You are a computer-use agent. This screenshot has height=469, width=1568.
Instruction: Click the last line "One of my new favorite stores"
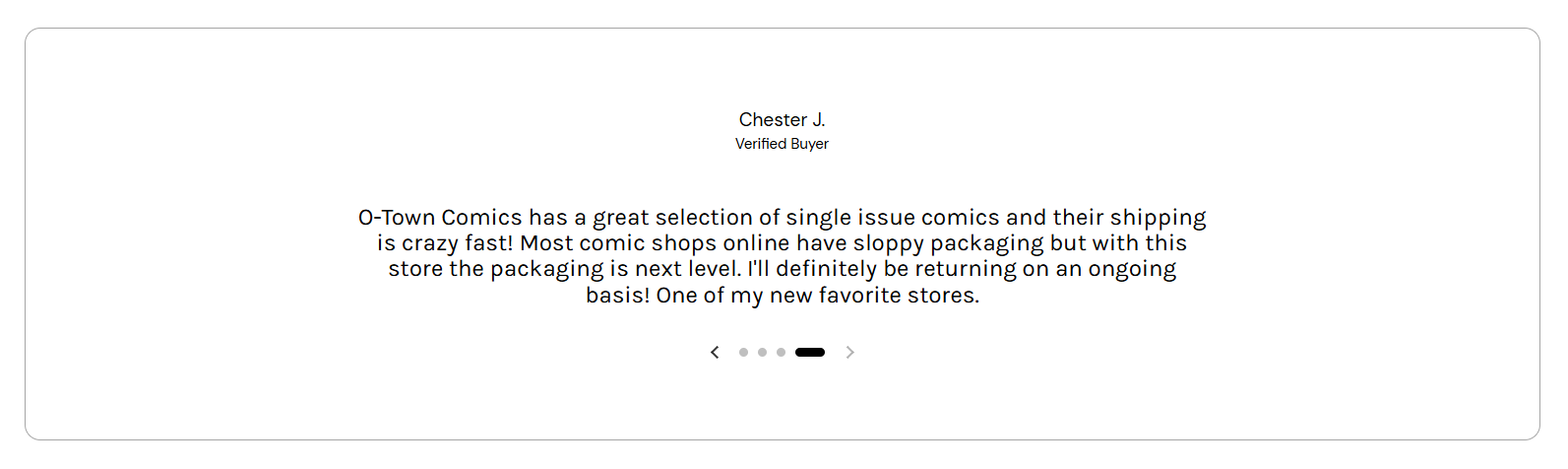[818, 296]
